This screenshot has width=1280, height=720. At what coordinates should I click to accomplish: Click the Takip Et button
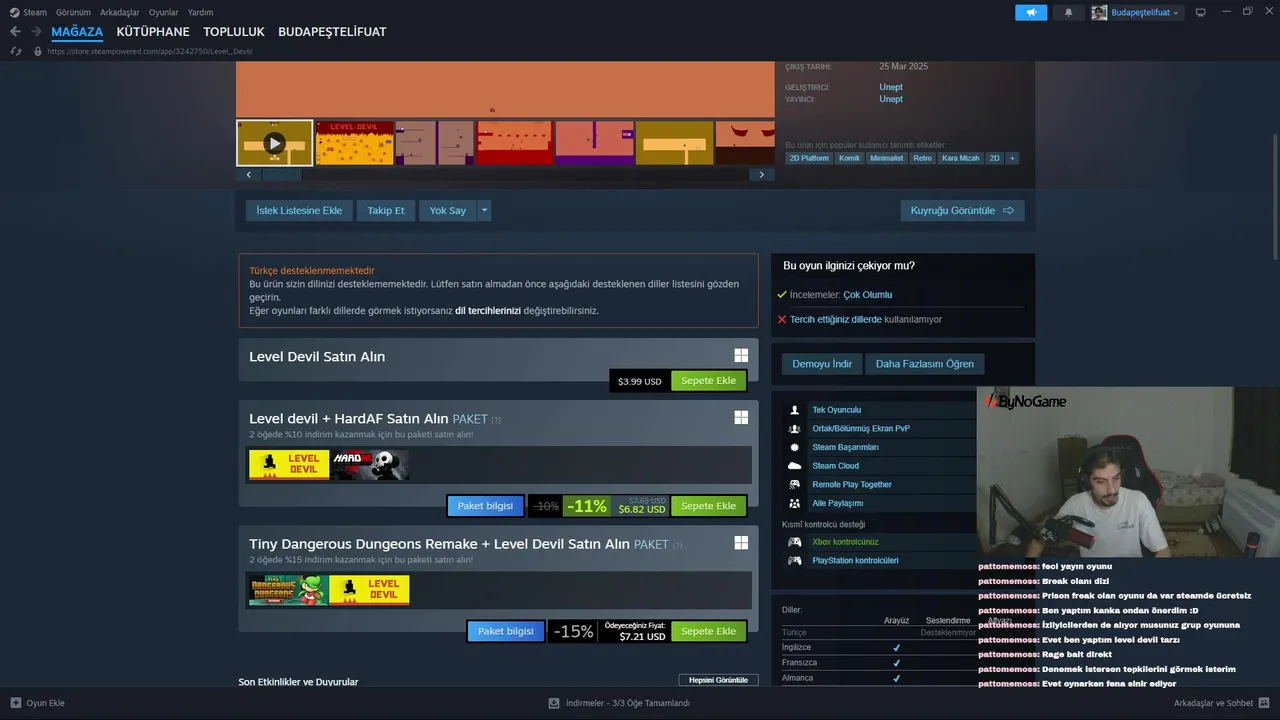386,211
